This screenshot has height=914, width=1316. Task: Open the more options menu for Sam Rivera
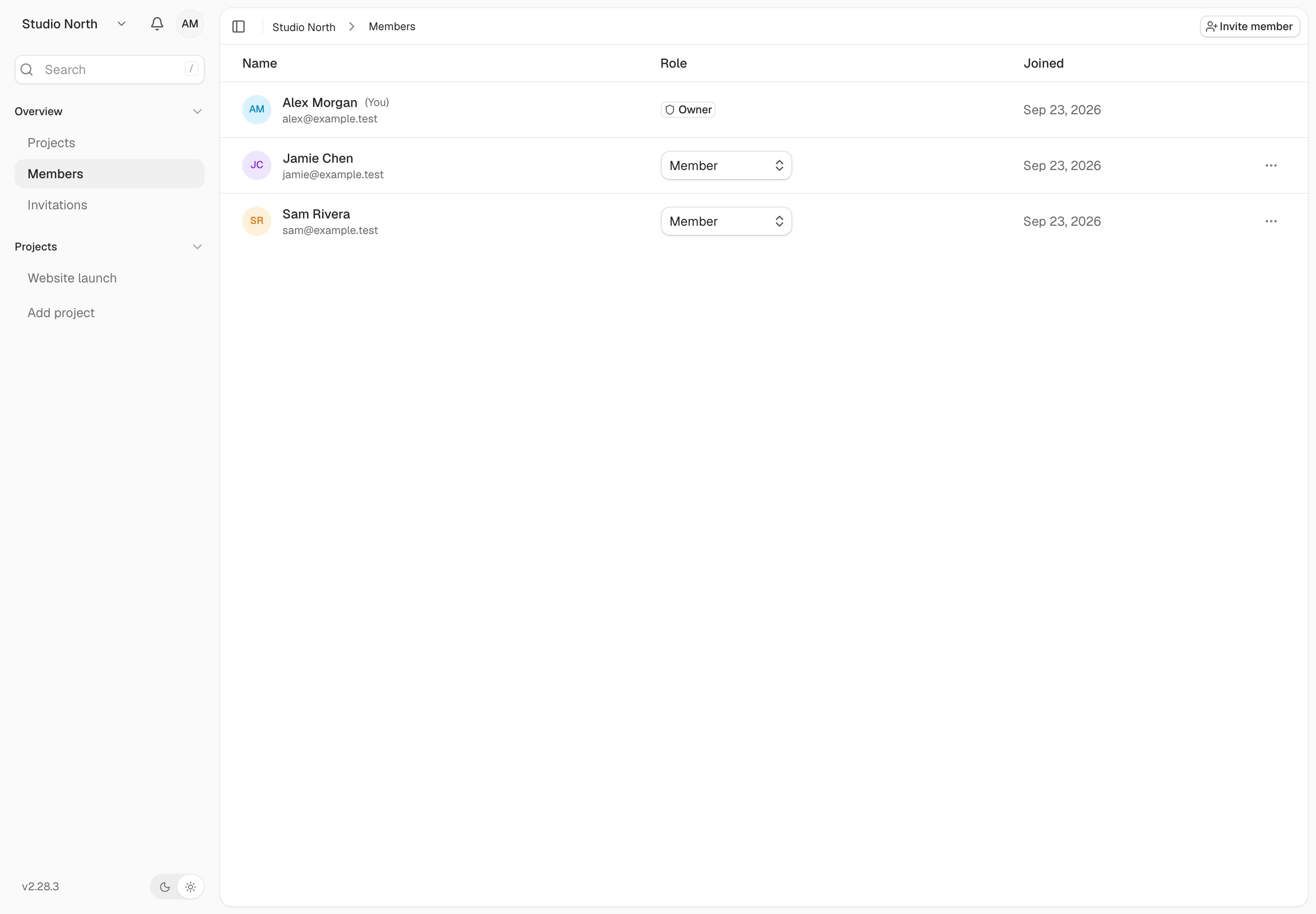[1271, 221]
